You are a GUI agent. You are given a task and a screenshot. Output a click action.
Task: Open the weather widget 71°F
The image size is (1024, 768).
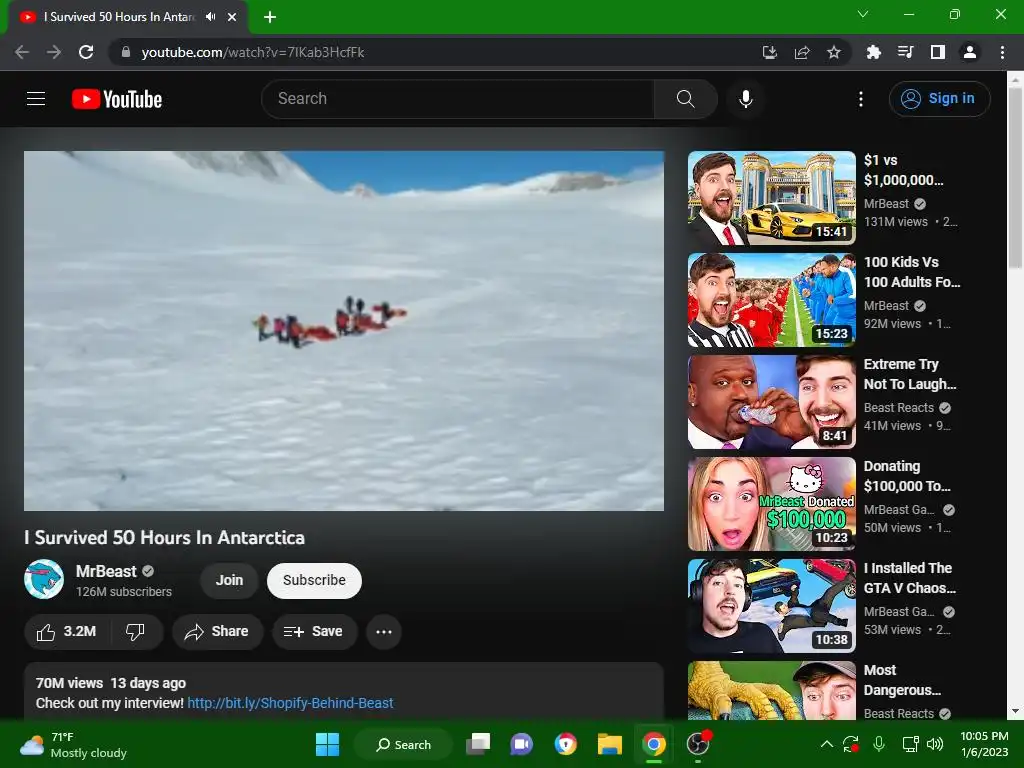tap(73, 744)
